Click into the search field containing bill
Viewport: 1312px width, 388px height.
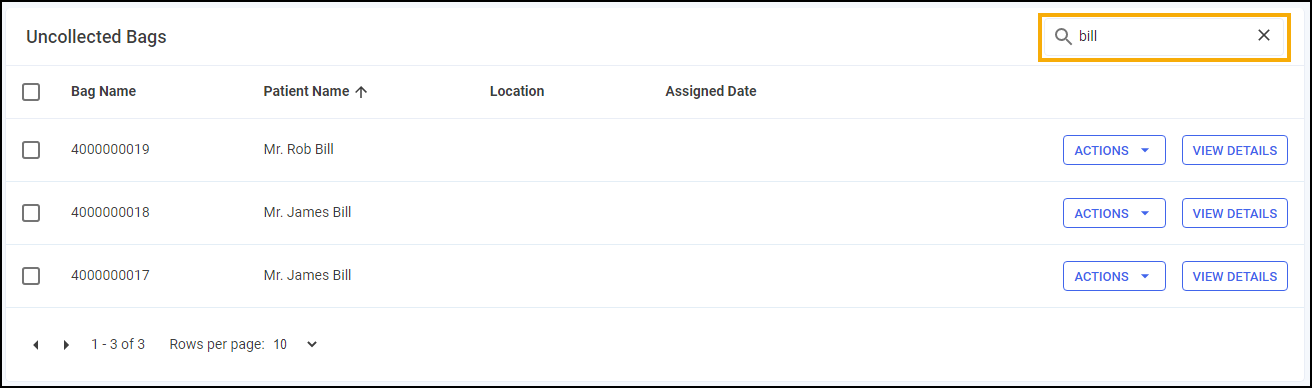coord(1162,36)
